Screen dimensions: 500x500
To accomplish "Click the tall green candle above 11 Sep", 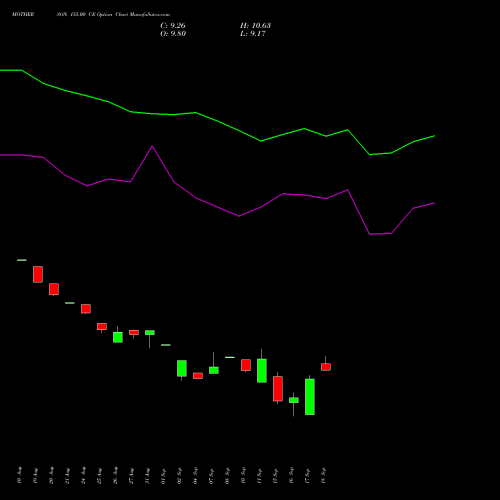I will (x=262, y=371).
